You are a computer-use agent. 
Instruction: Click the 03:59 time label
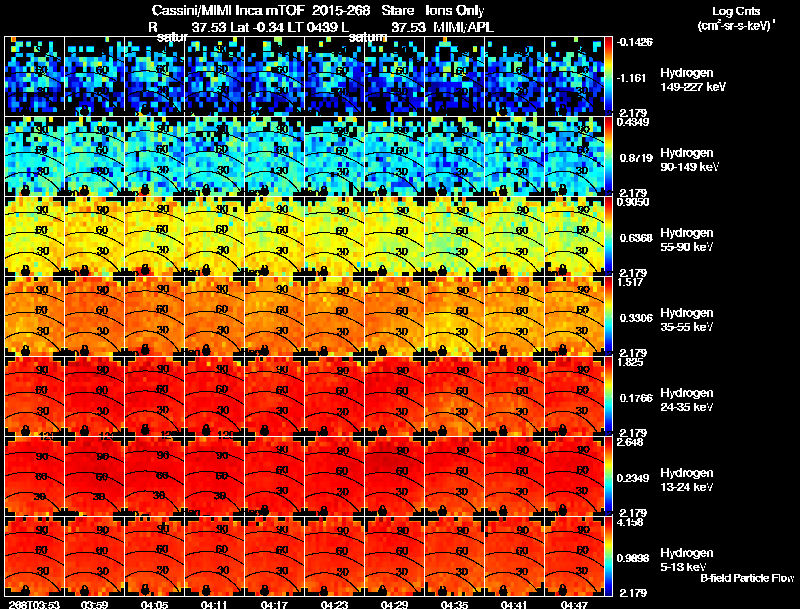pos(94,604)
